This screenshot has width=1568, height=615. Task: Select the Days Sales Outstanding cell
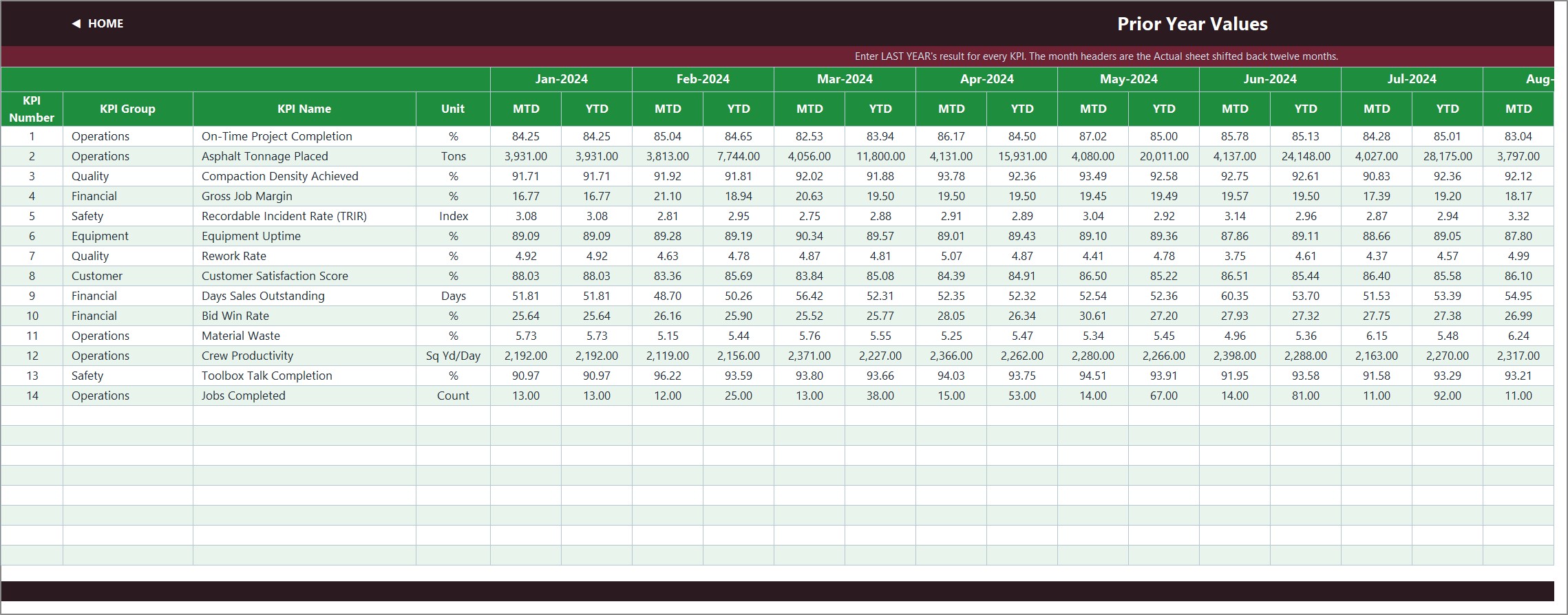304,296
